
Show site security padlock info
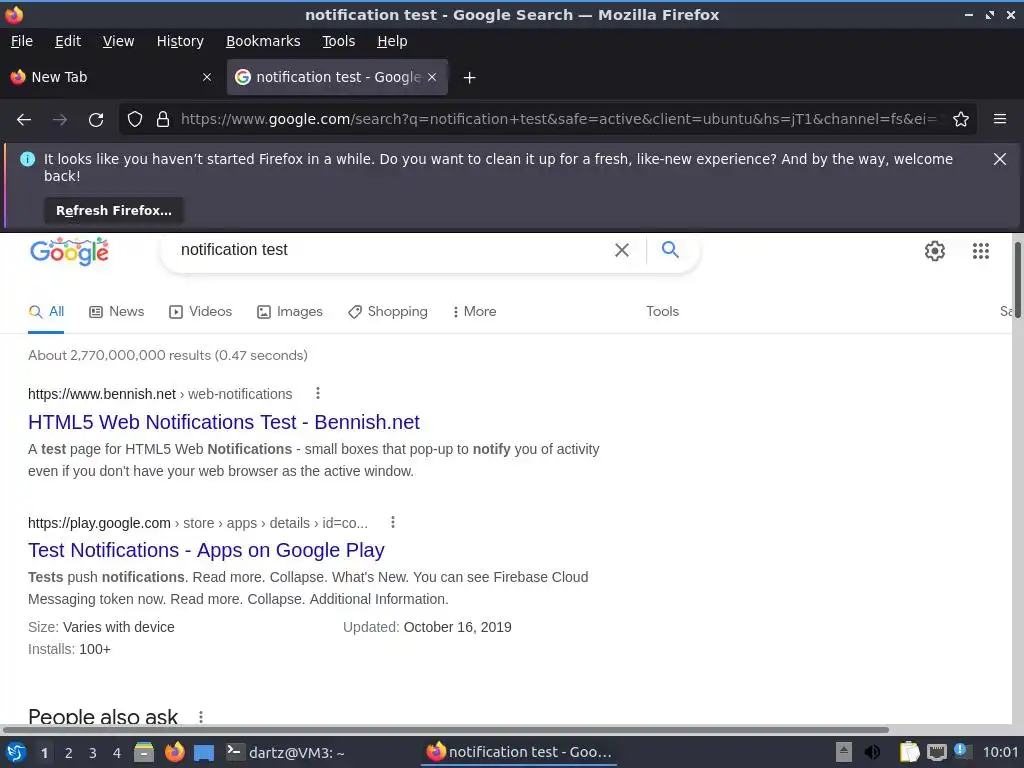click(x=163, y=120)
